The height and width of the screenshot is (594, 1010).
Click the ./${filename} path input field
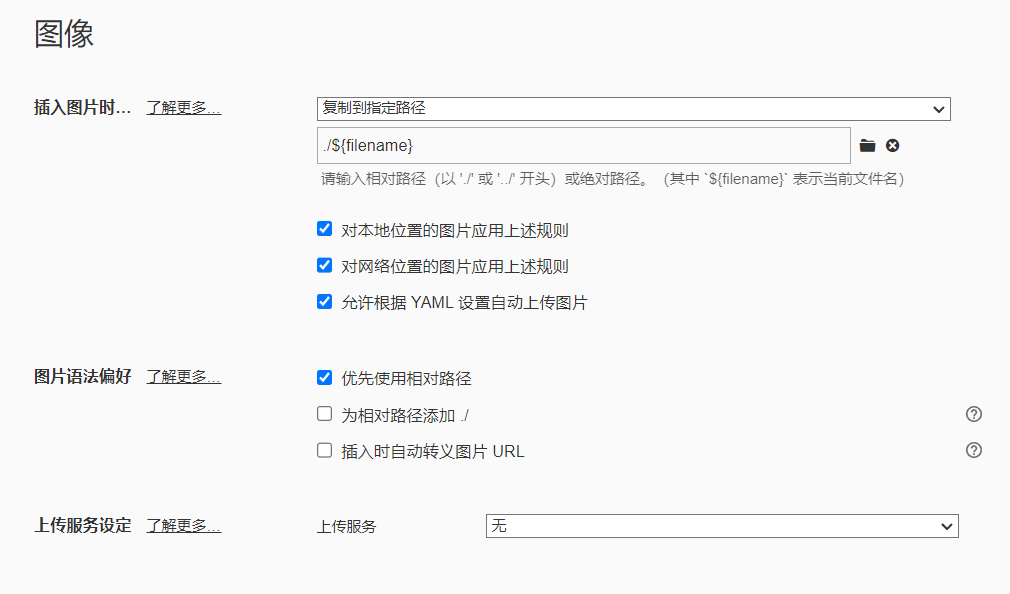point(583,146)
